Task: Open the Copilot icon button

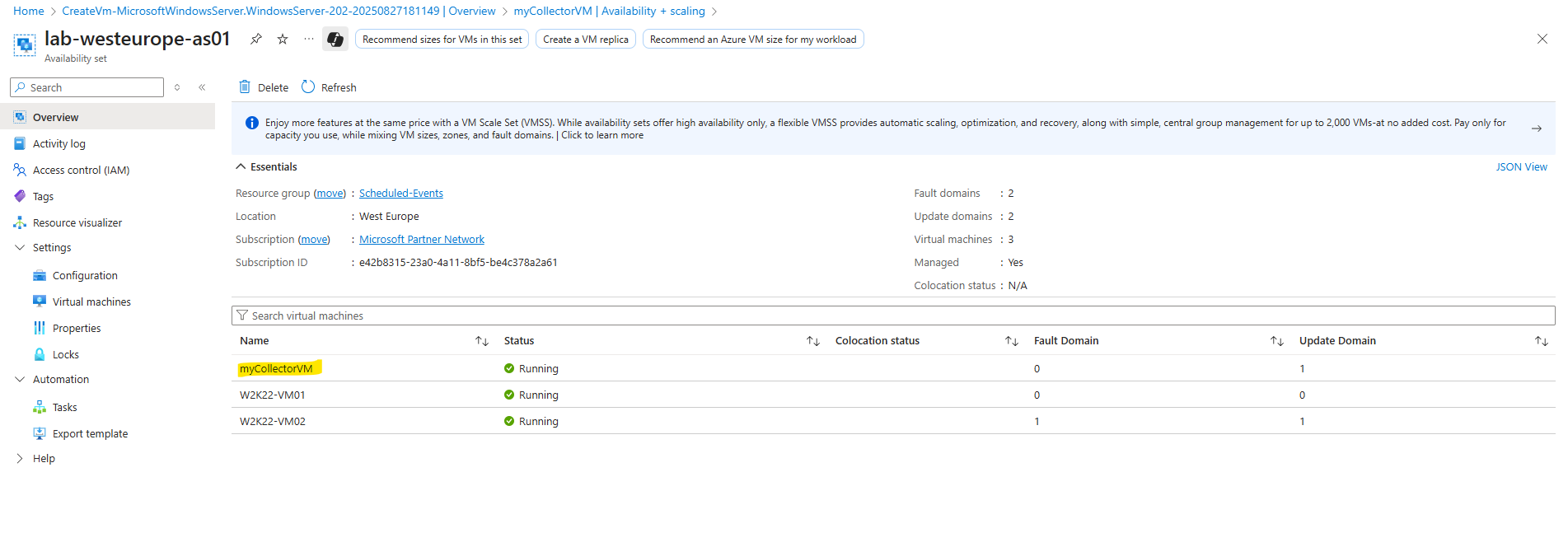Action: click(x=335, y=39)
